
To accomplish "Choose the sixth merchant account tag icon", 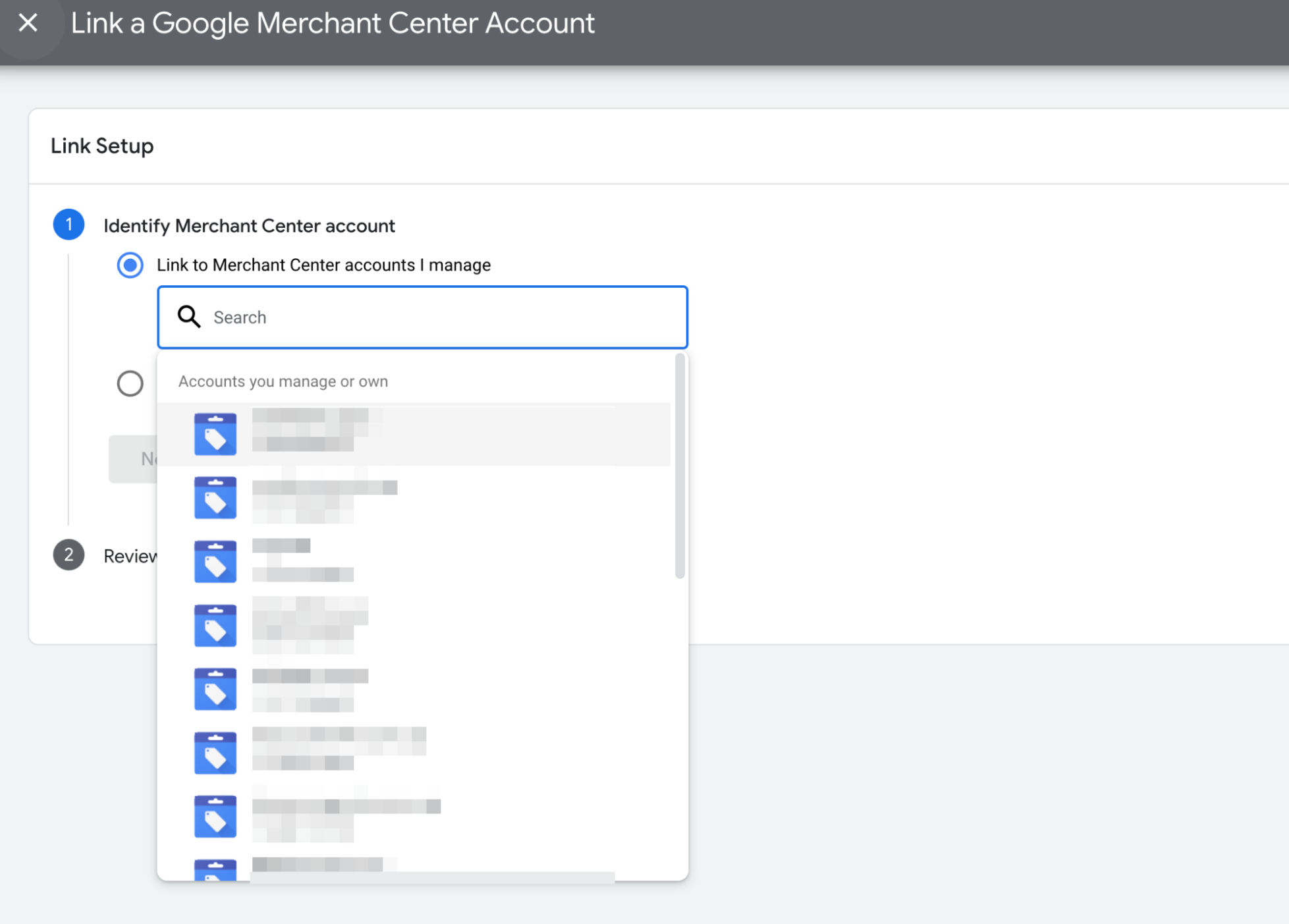I will coord(215,753).
